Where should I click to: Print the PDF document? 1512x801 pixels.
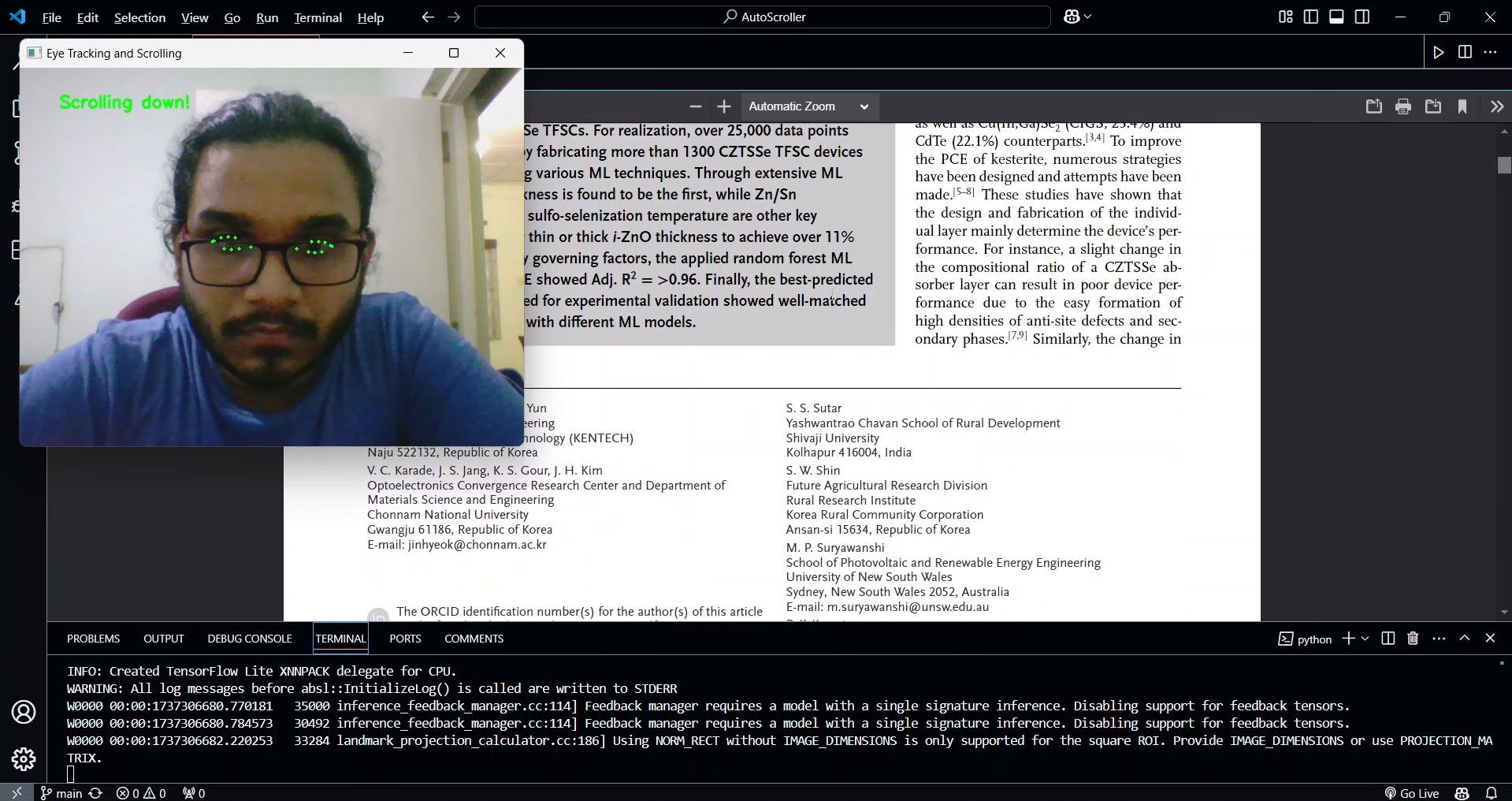(1403, 106)
